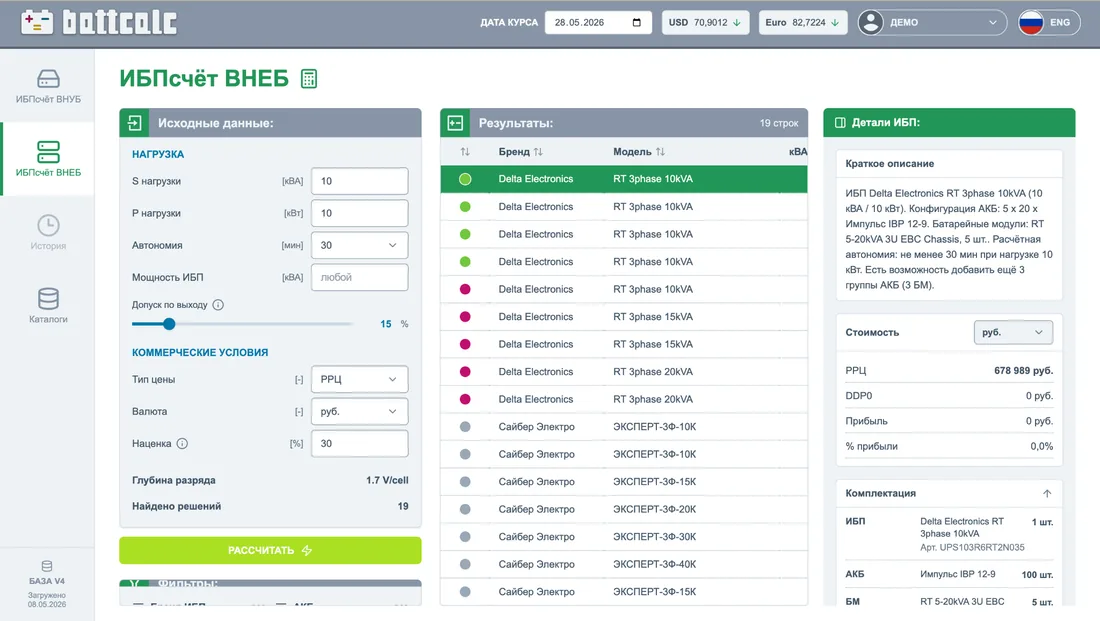Open the Стоимость currency руб. dropdown
The image size is (1100, 621).
(x=1013, y=332)
